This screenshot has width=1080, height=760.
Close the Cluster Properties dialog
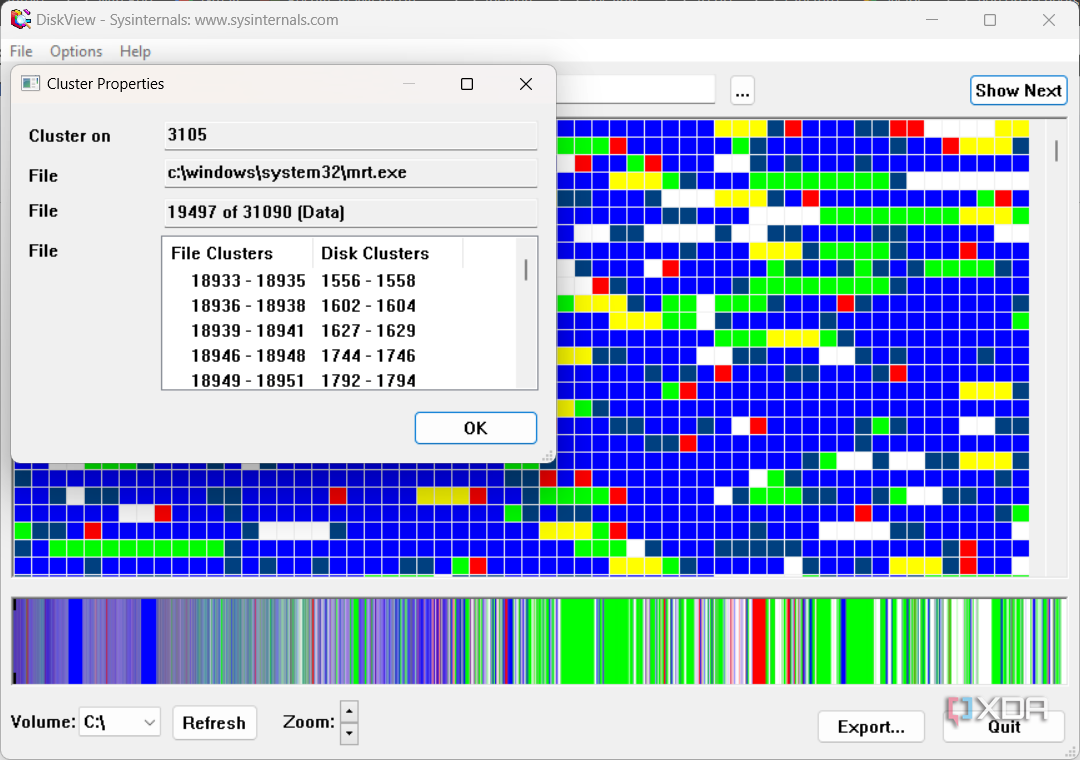526,84
